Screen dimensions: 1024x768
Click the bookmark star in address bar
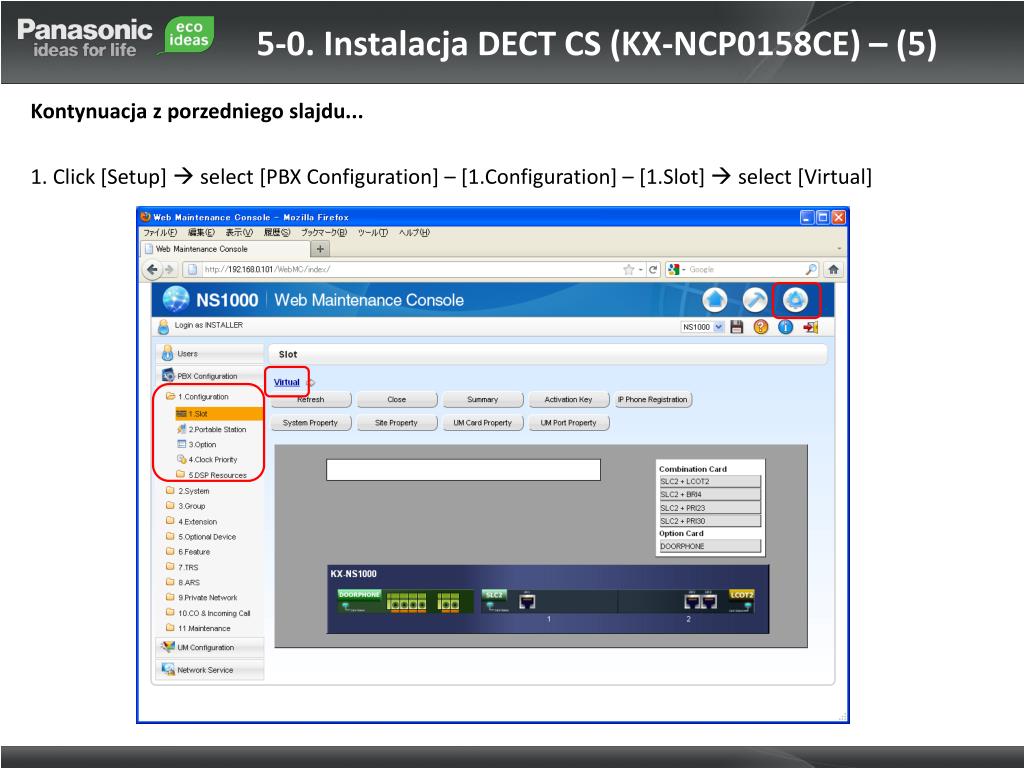[628, 269]
